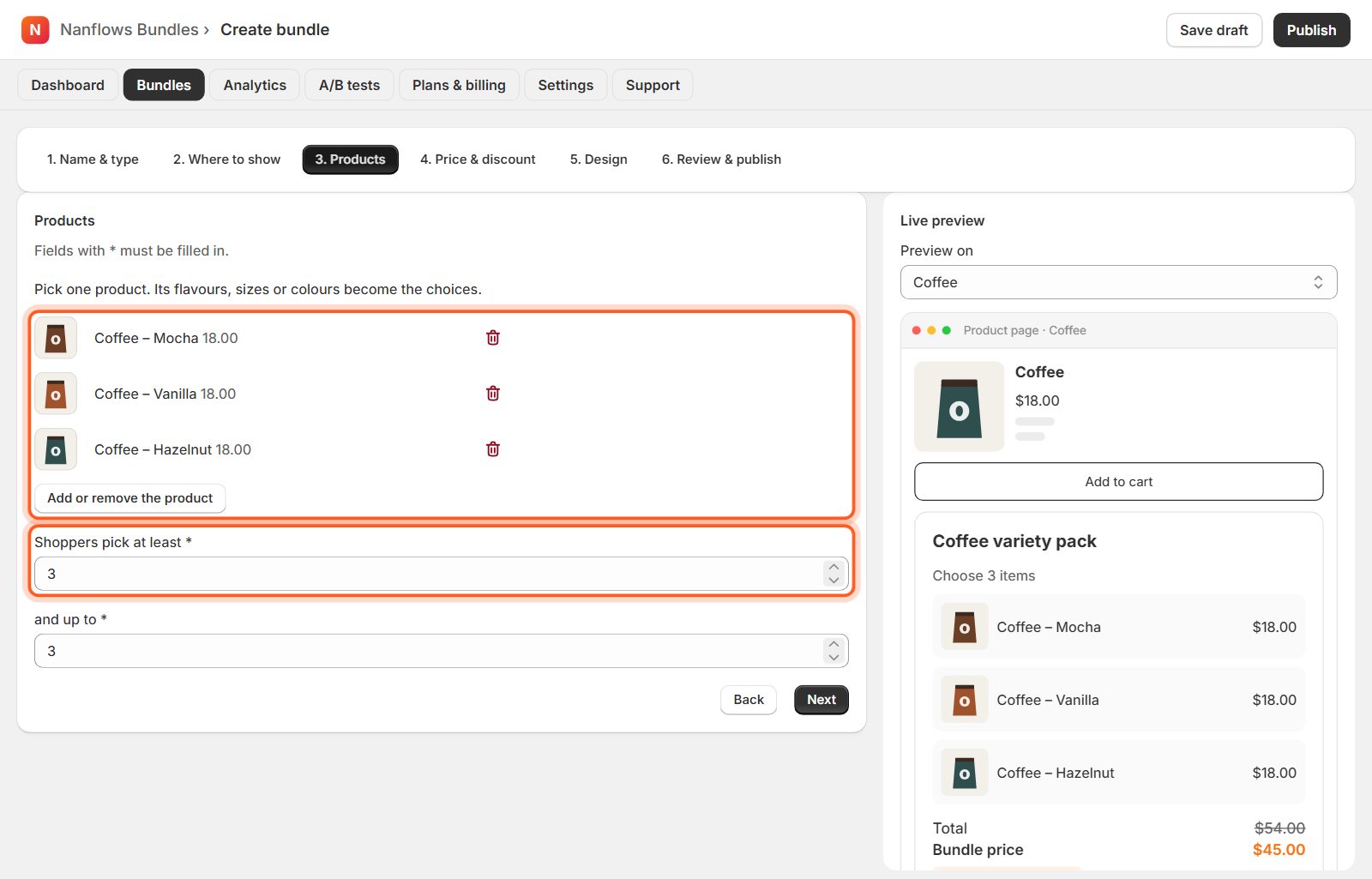Publish the bundle
The image size is (1372, 879).
[1311, 30]
